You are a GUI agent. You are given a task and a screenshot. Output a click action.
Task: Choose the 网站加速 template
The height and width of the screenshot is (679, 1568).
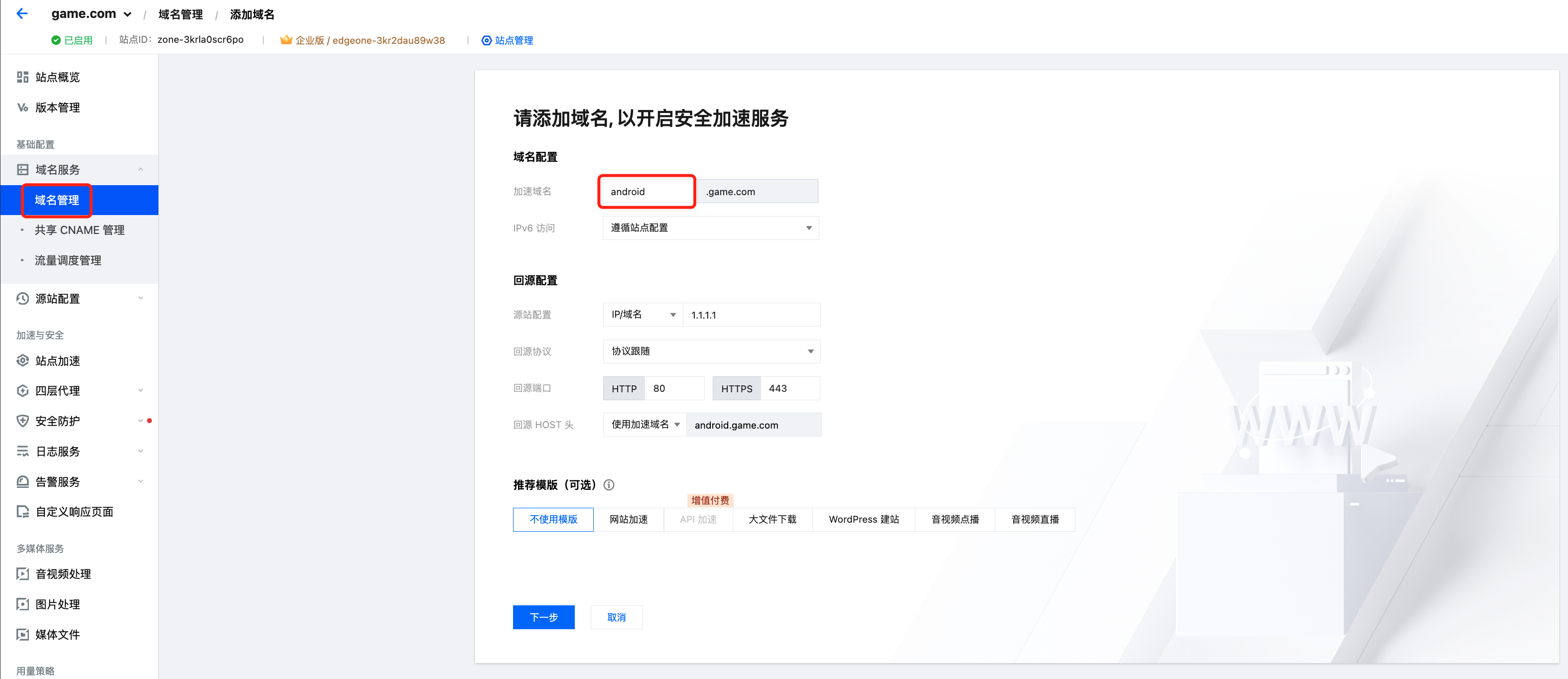click(628, 520)
